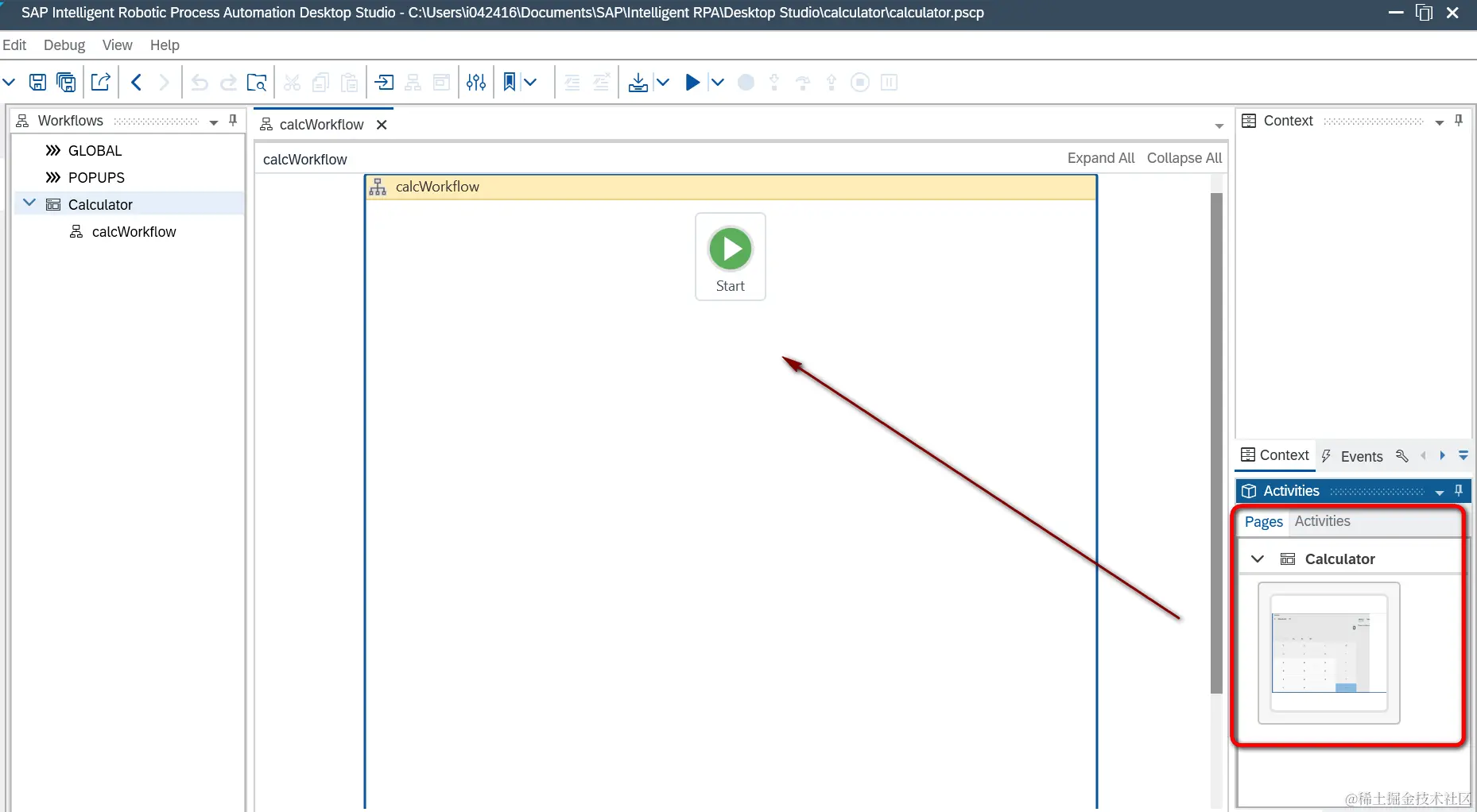Open the Context panel dropdown arrow
The image size is (1477, 812).
[1440, 122]
